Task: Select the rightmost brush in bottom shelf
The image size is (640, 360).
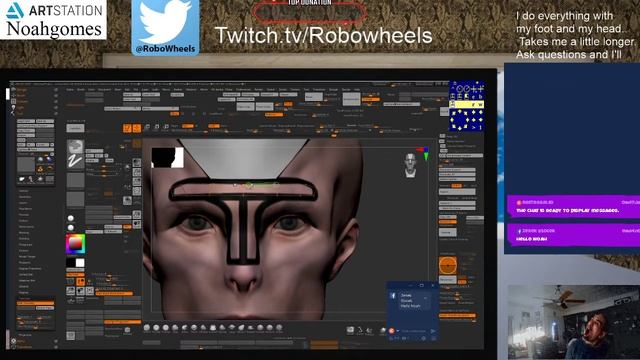Action: point(279,327)
